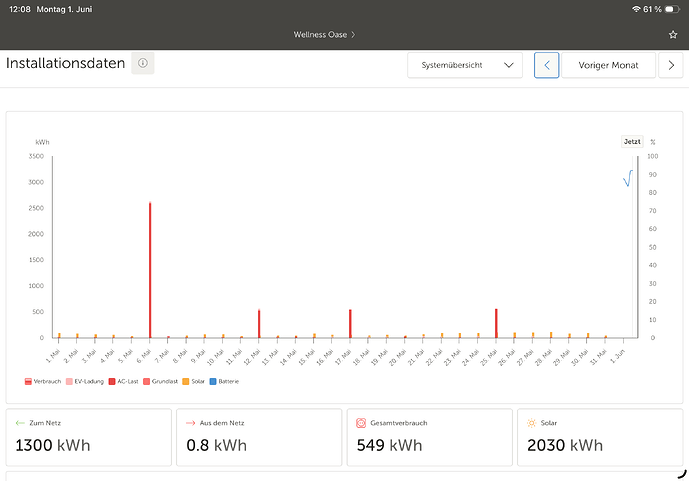
Task: Open Wellness Oase installation selector
Action: click(x=324, y=35)
